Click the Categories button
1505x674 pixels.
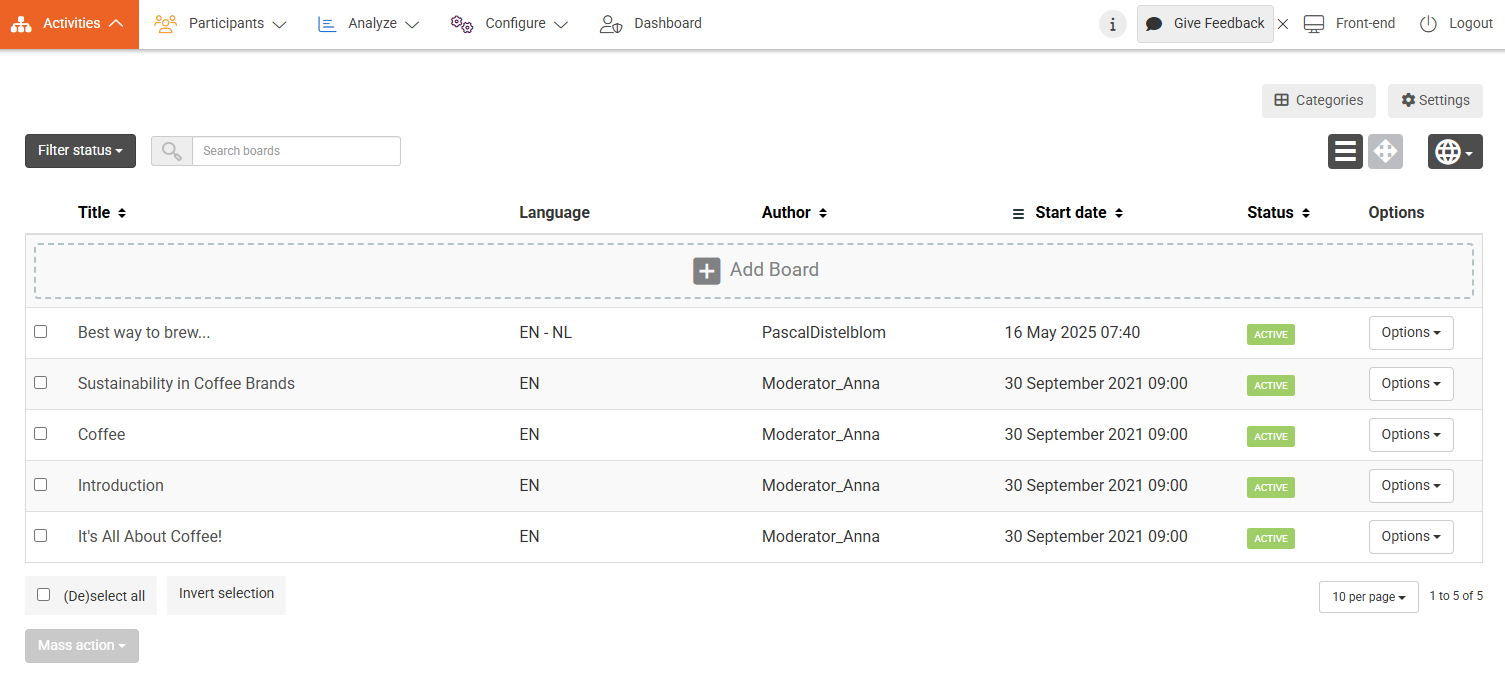tap(1318, 101)
